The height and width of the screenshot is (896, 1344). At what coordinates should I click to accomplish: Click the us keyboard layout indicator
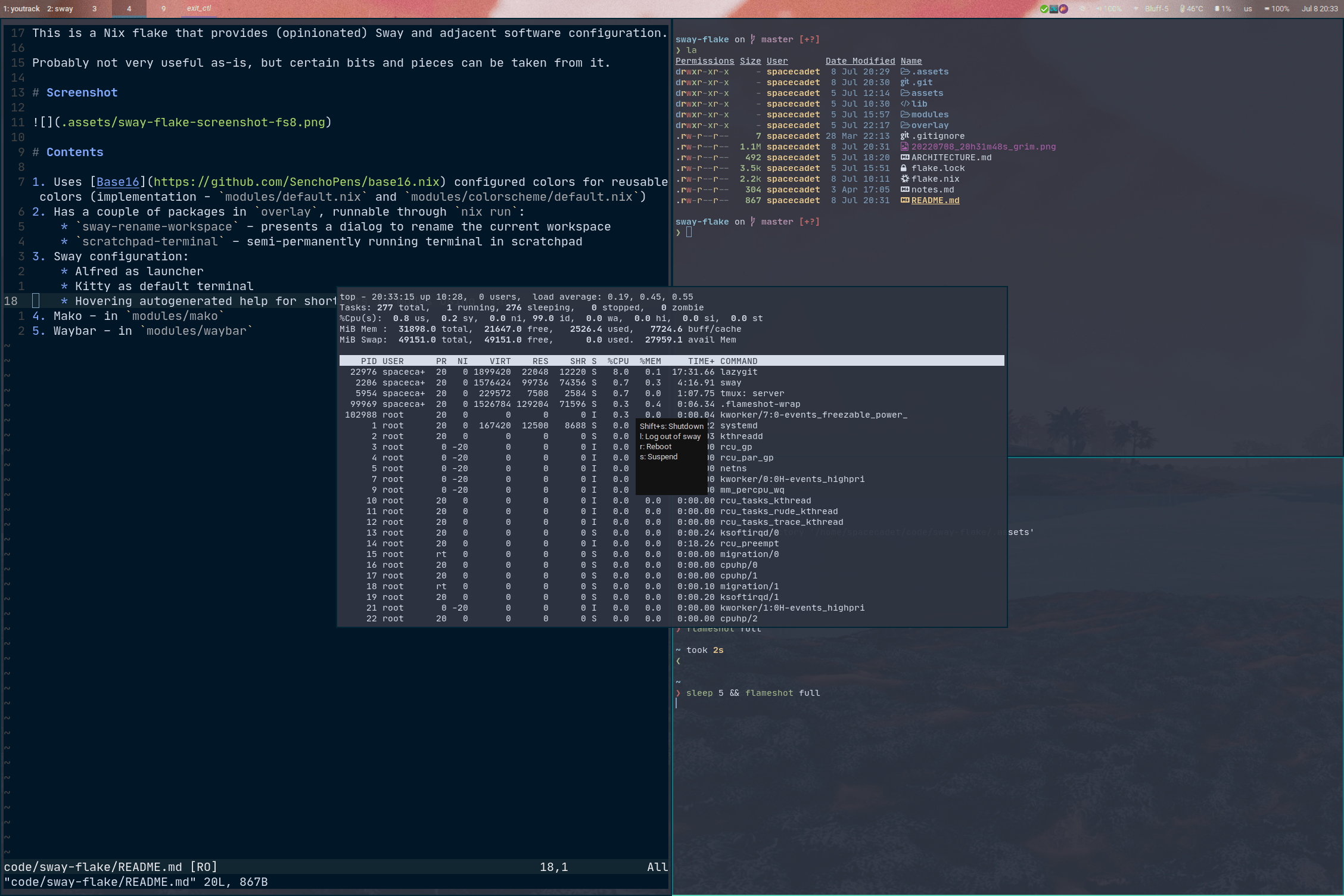1247,9
